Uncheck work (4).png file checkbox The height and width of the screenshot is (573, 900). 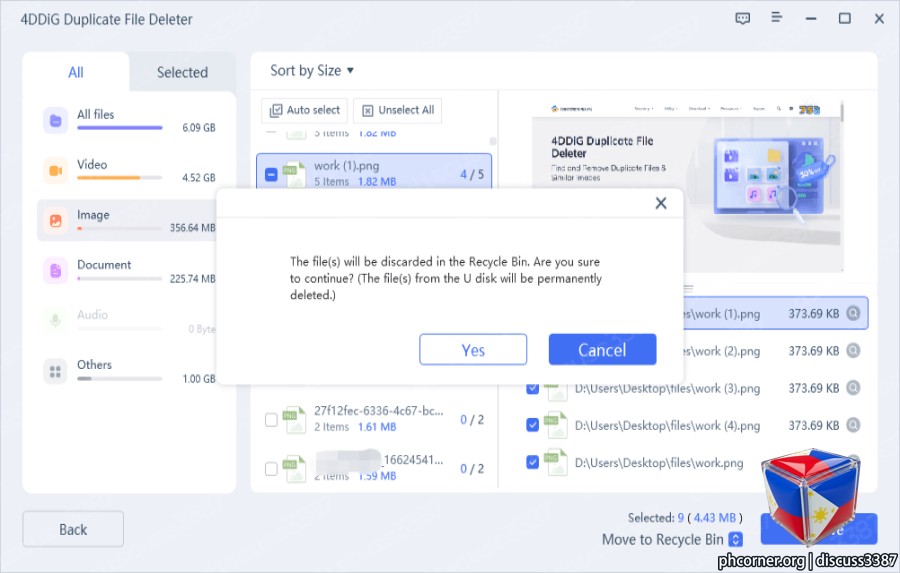coord(533,425)
